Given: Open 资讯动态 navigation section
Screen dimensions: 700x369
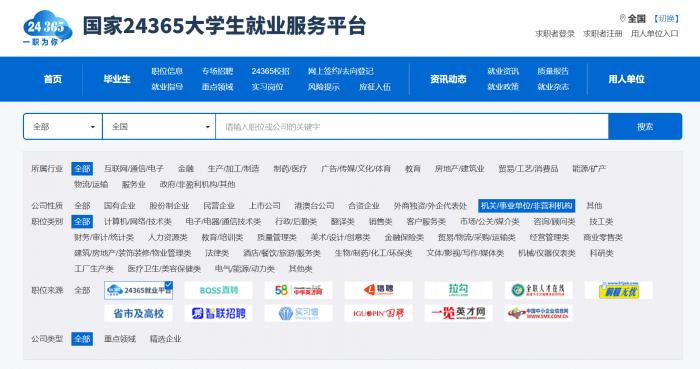Looking at the screenshot, I should coord(448,79).
